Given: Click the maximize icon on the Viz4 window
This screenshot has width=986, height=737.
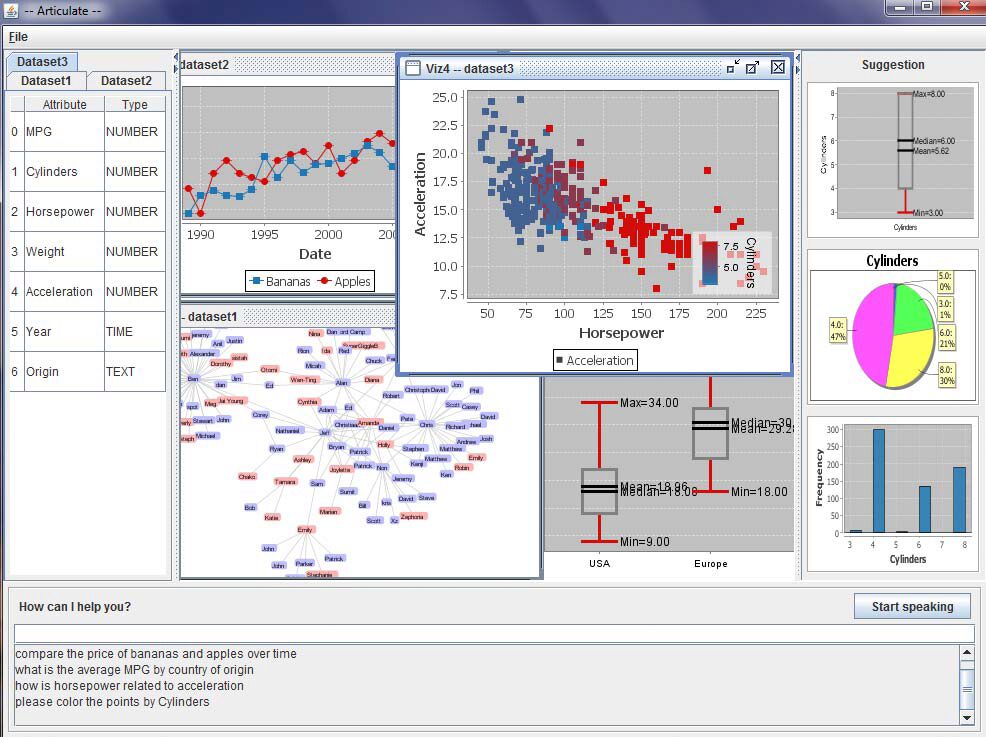Looking at the screenshot, I should tap(753, 67).
